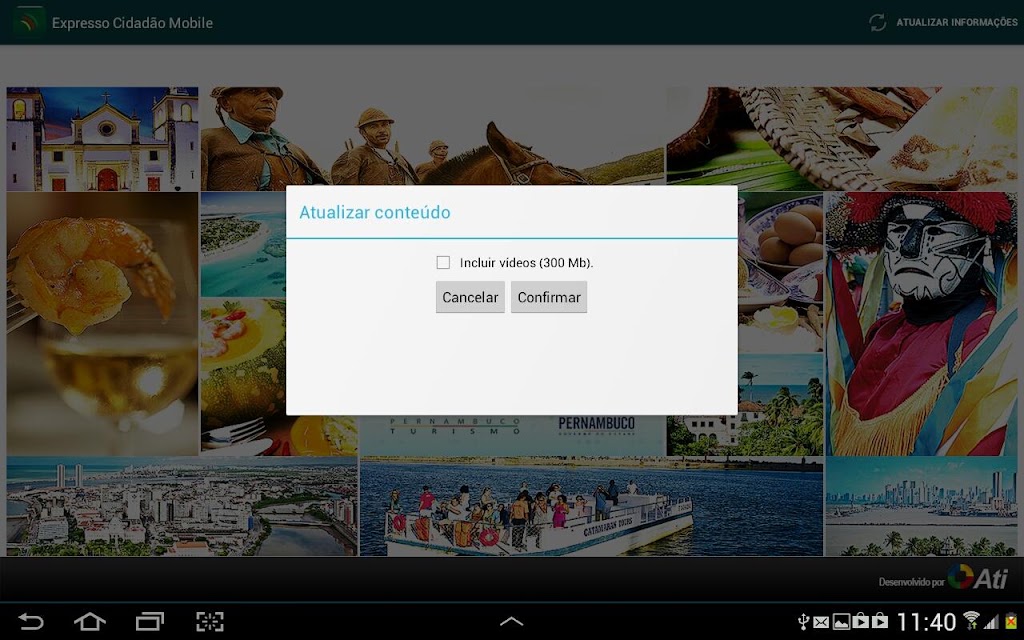Tap the Android back navigation icon
The image size is (1024, 640).
click(x=30, y=621)
